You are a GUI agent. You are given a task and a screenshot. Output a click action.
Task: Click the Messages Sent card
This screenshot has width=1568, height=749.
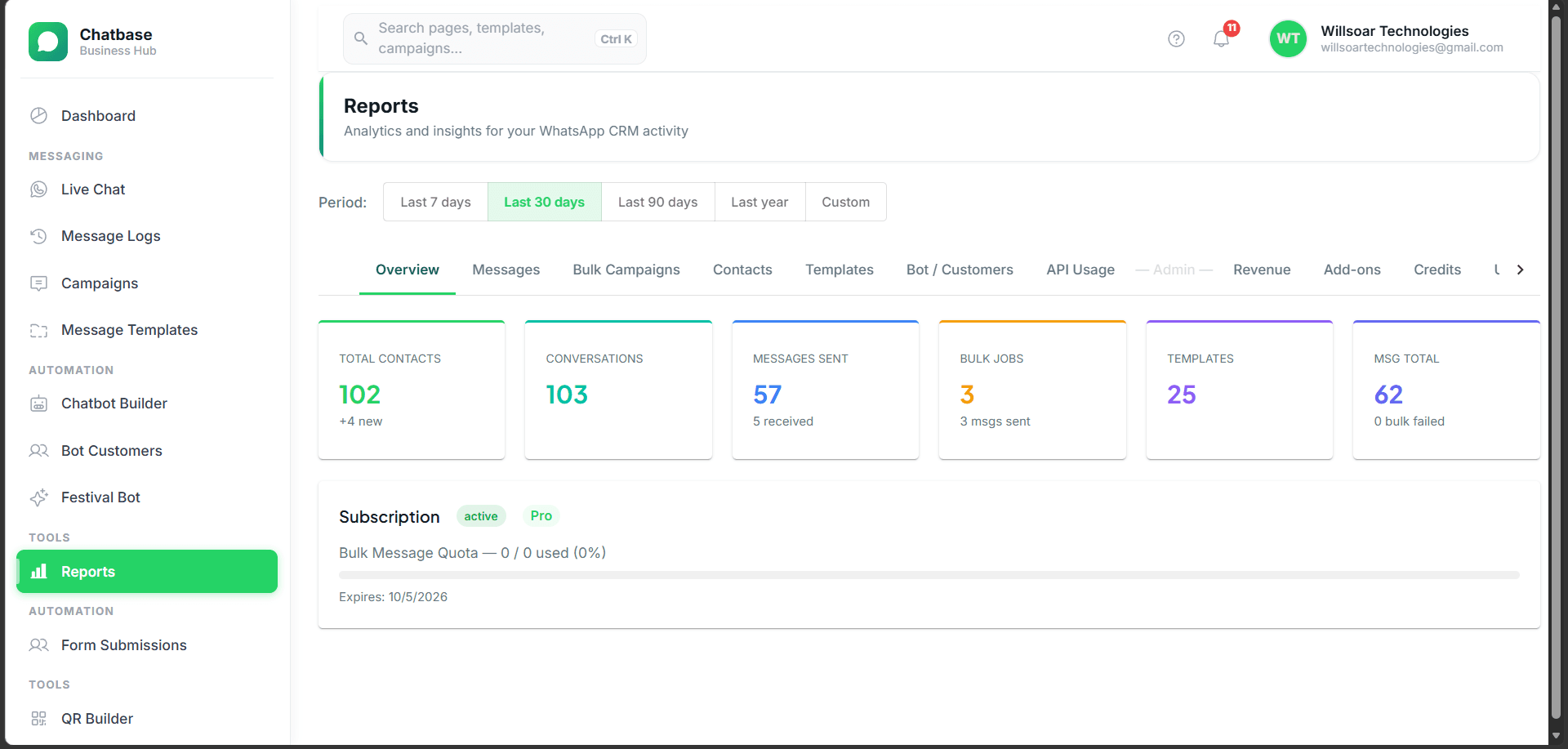[x=826, y=390]
